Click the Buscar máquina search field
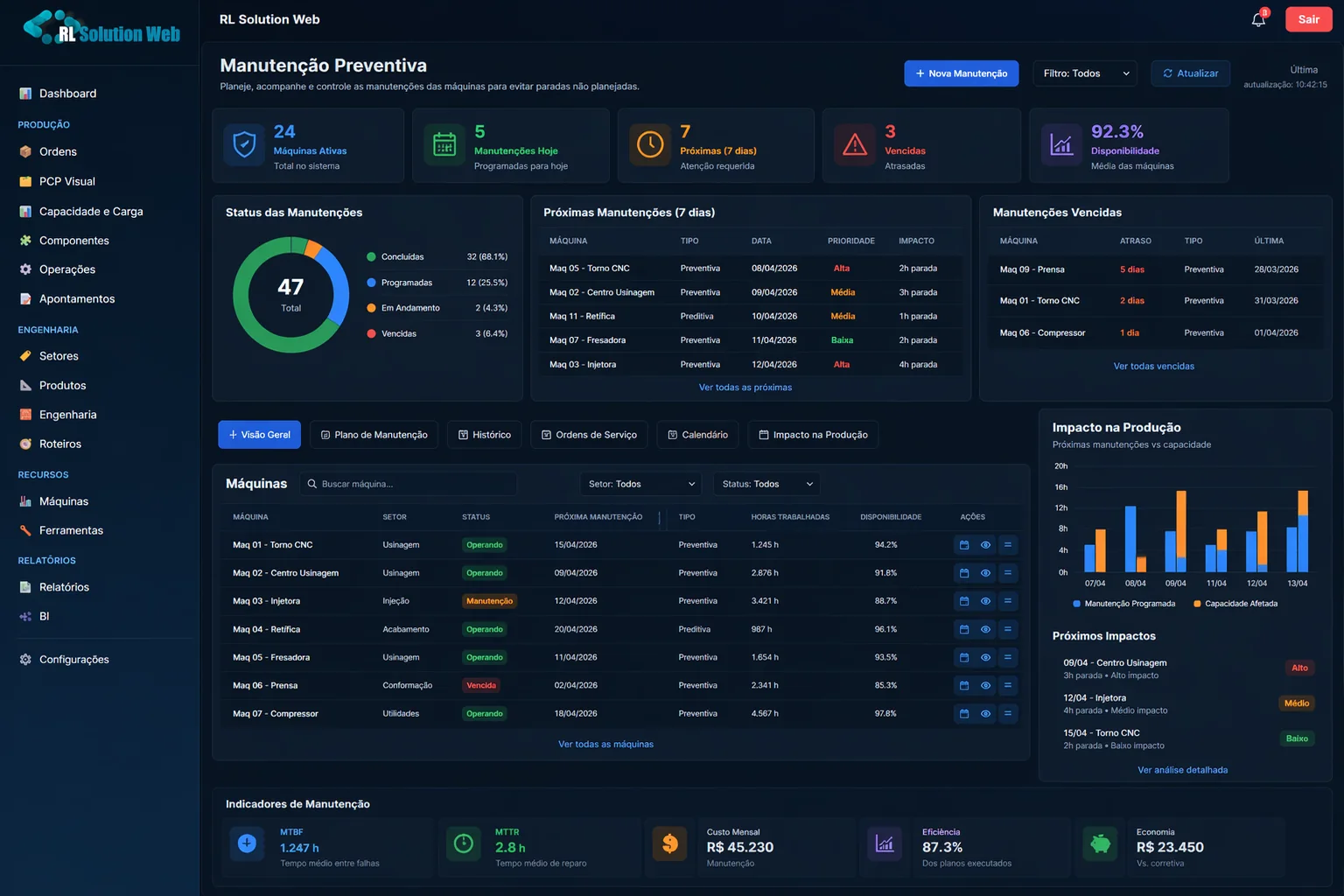This screenshot has width=1344, height=896. coord(409,484)
